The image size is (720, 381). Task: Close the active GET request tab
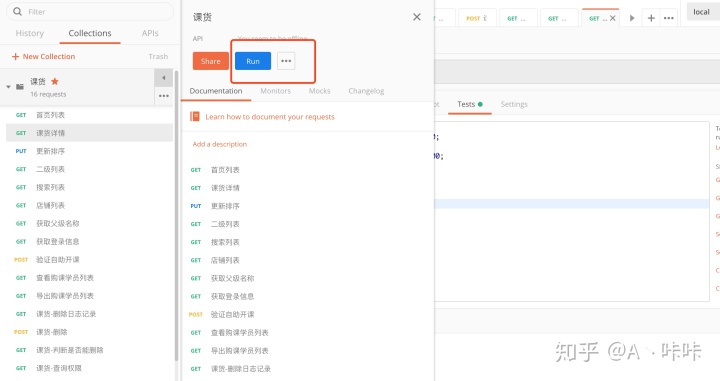click(613, 18)
